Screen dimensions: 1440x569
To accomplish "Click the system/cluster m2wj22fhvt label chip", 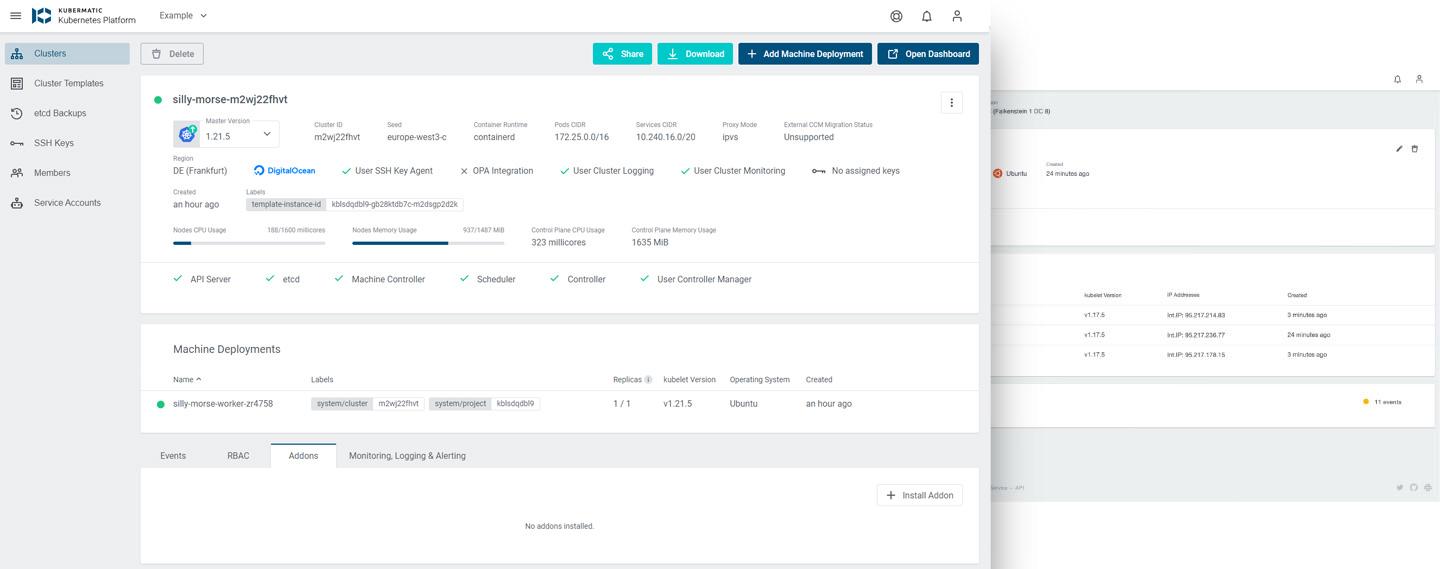I will [x=368, y=404].
